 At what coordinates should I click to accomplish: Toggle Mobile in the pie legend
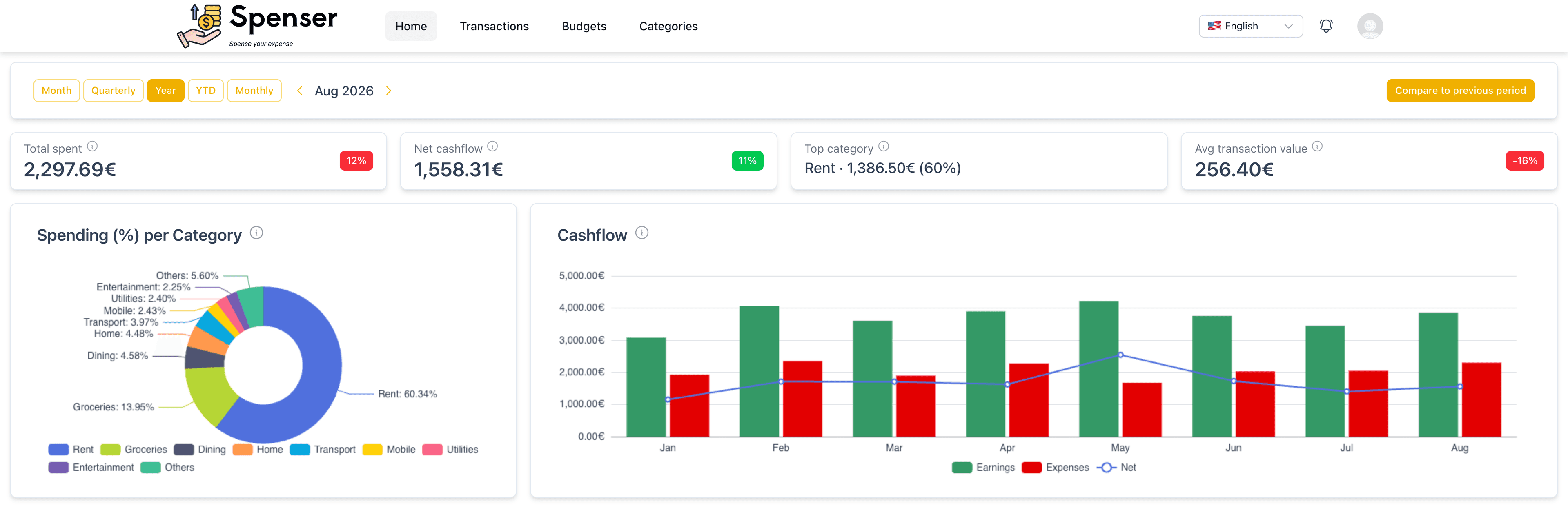pos(389,450)
